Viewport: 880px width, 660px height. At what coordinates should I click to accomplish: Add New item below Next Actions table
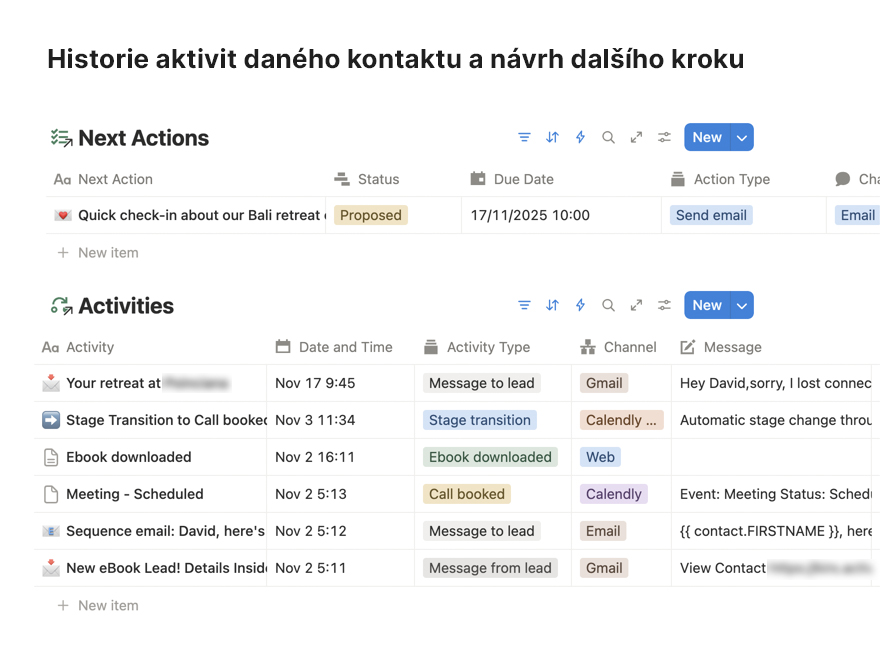(108, 253)
